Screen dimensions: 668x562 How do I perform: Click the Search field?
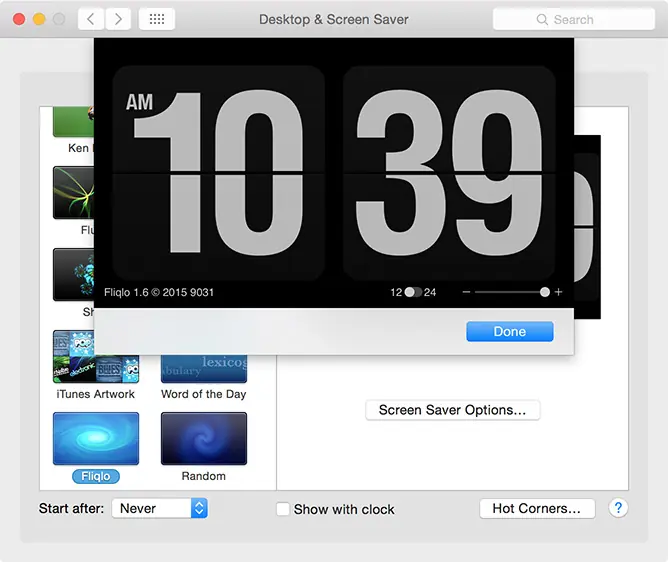pyautogui.click(x=573, y=20)
